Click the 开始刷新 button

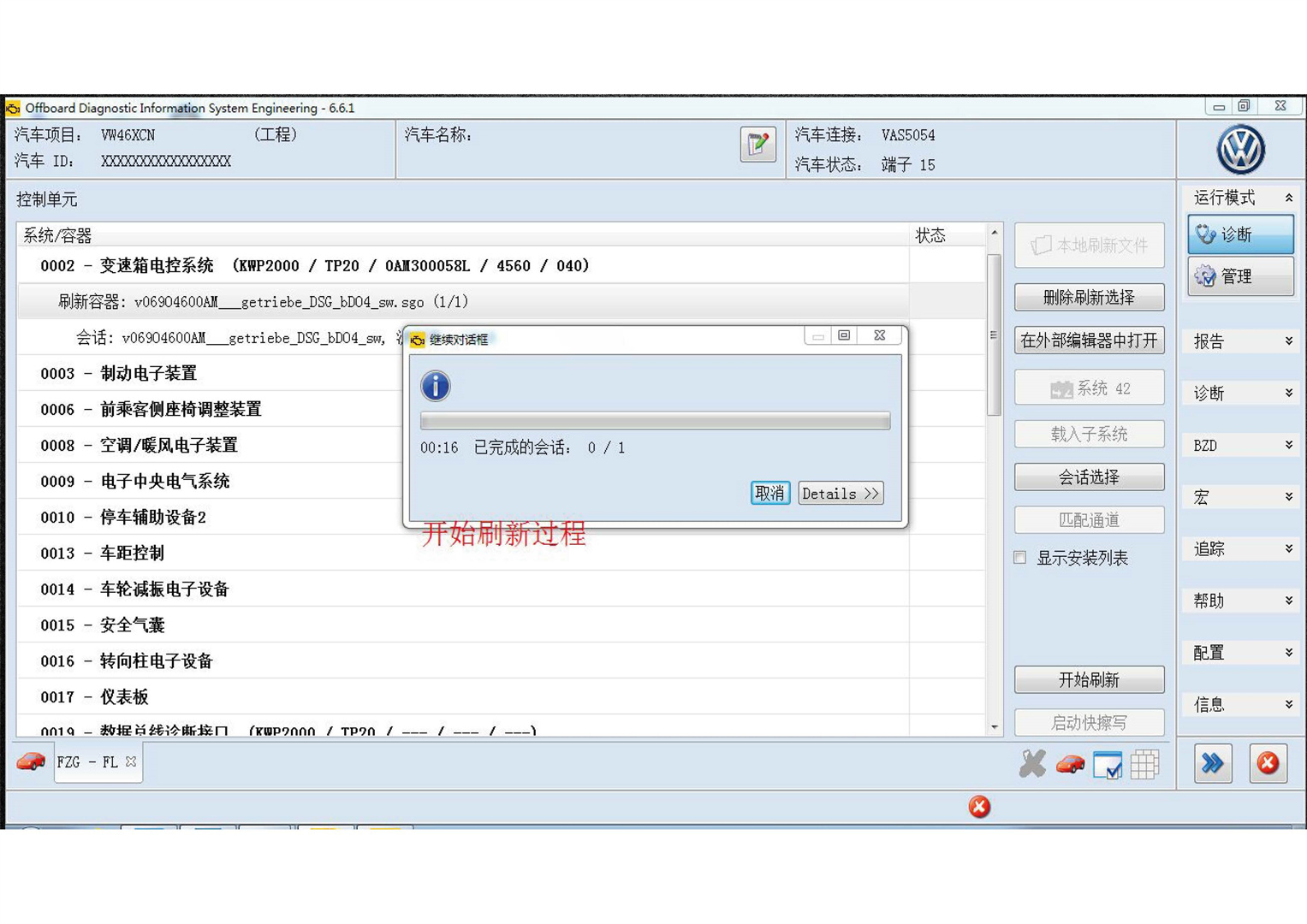[x=1089, y=679]
